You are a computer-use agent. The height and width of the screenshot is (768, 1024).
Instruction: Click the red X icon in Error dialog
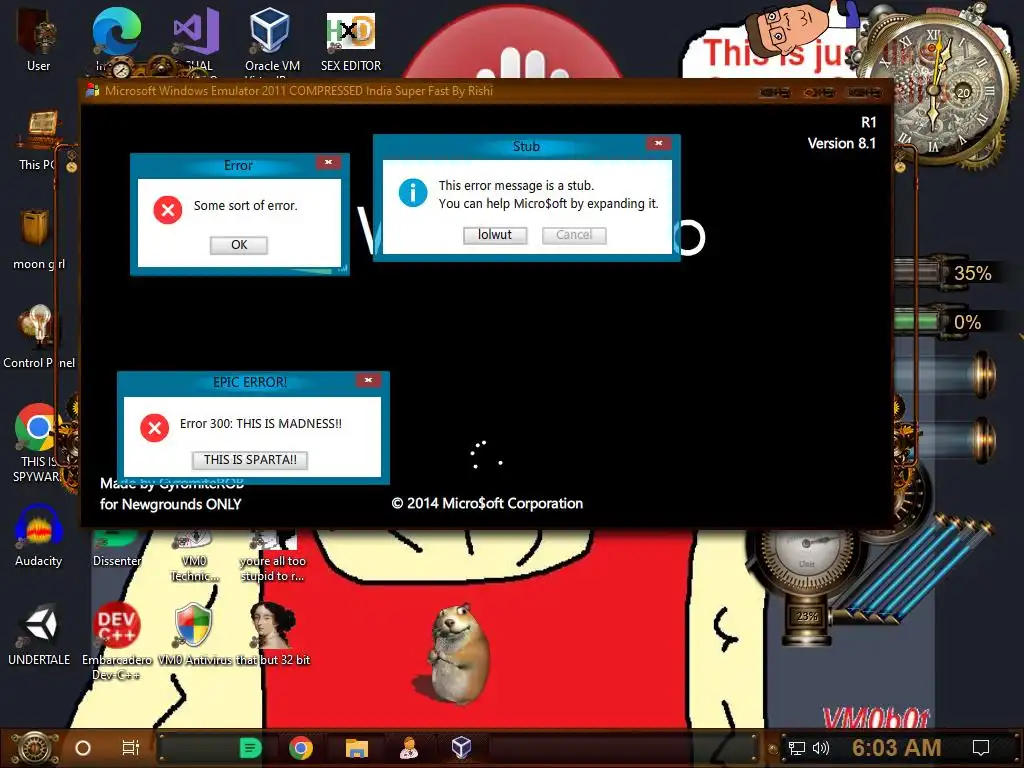168,210
